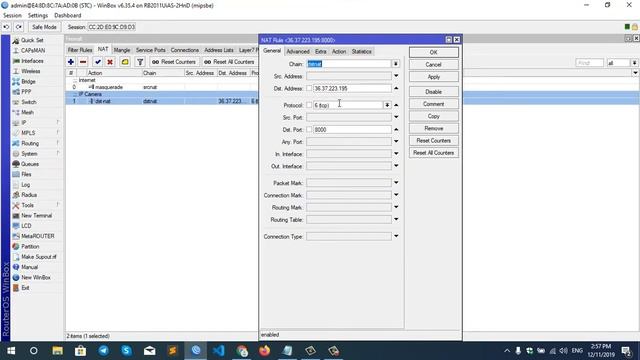640x360 pixels.
Task: Open Telegram from the taskbar
Action: 104,351
